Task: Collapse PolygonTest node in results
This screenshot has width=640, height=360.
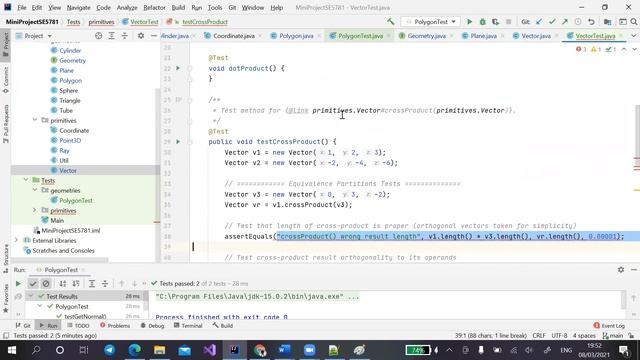Action: pos(40,306)
